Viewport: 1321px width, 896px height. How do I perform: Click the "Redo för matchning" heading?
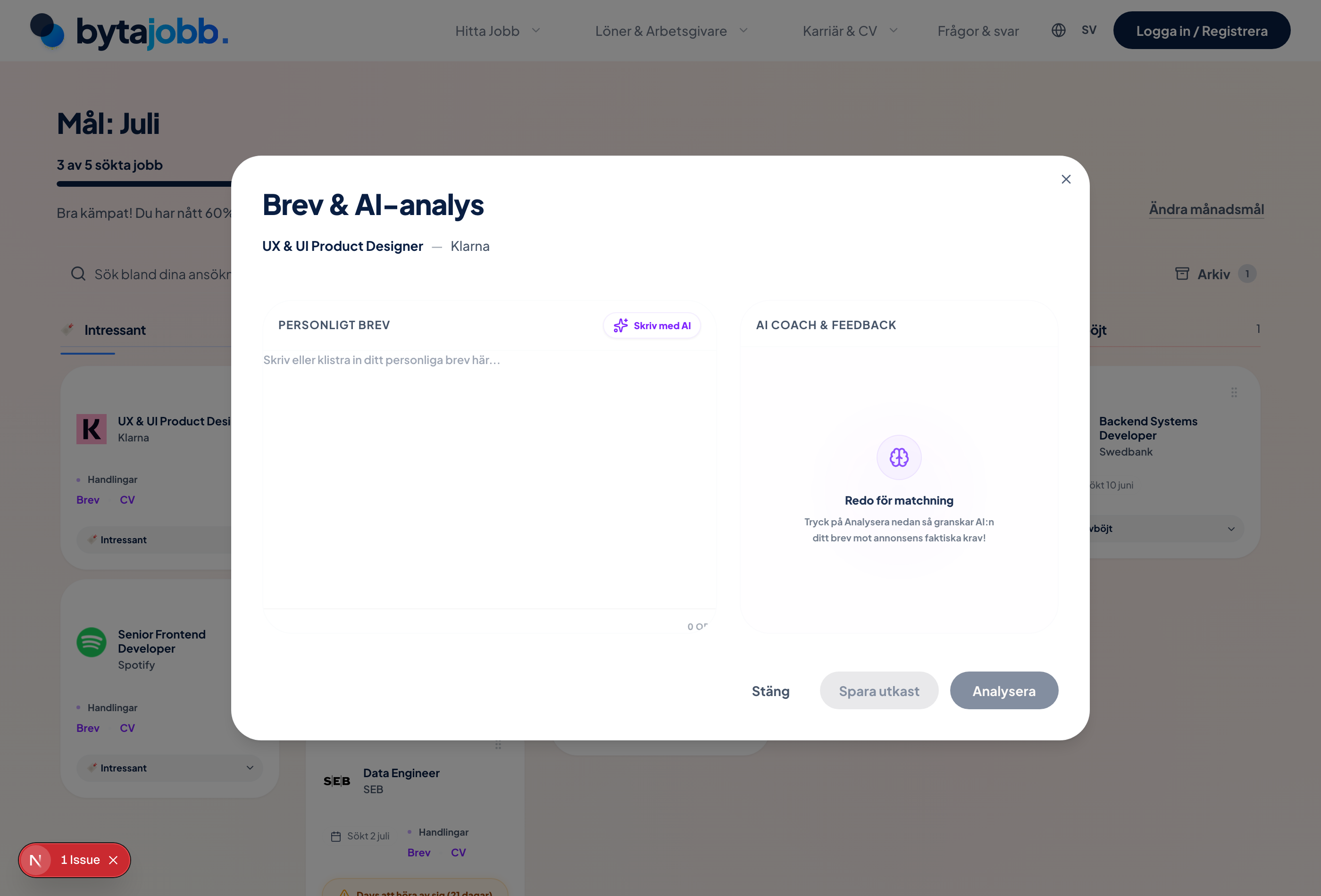tap(899, 500)
